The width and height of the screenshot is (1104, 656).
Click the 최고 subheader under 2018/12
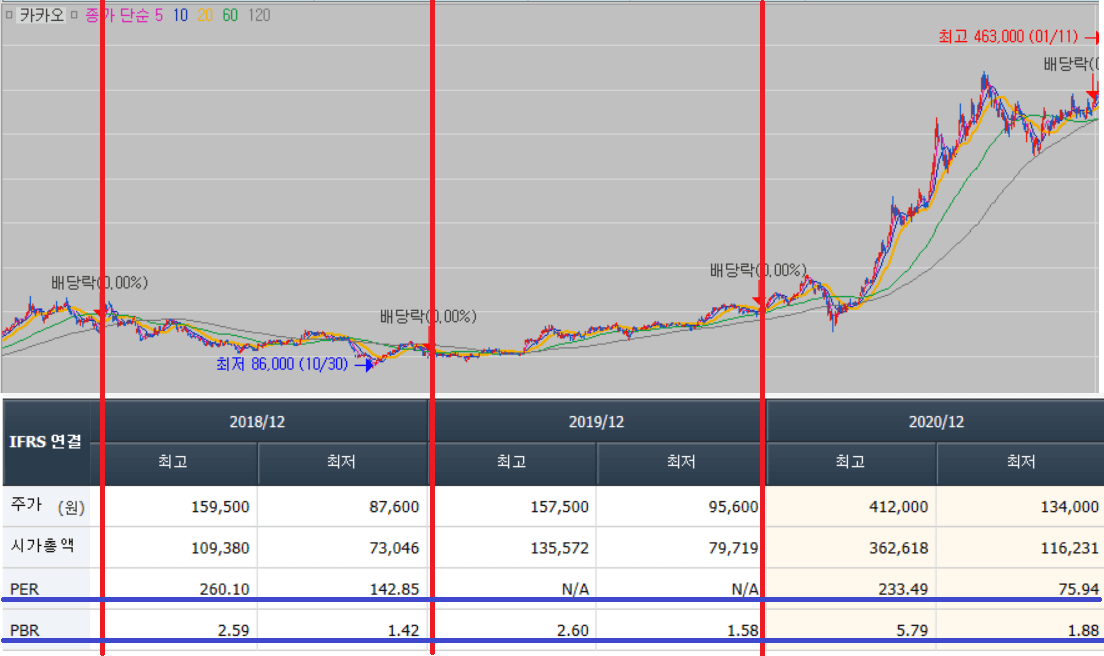tap(173, 462)
